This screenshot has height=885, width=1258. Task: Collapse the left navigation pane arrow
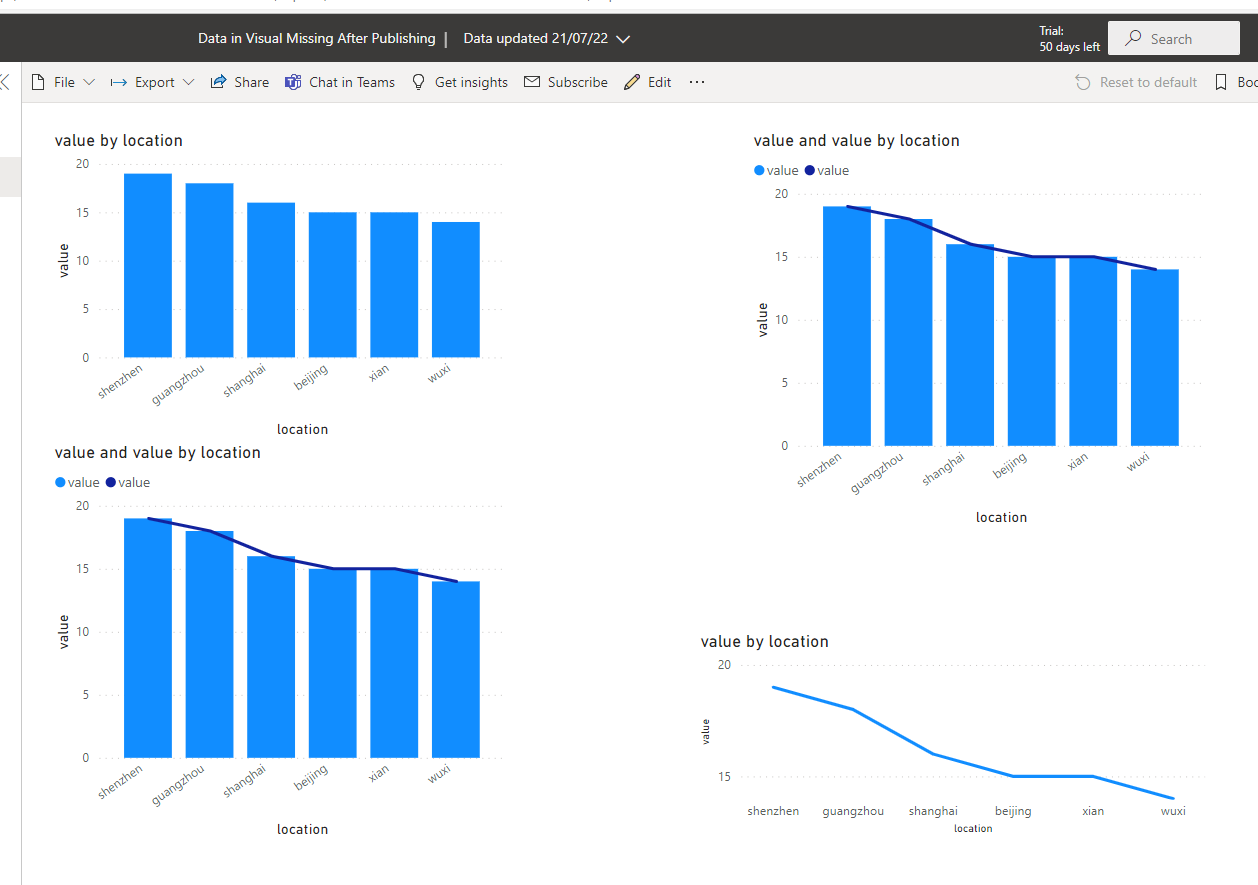tap(4, 82)
